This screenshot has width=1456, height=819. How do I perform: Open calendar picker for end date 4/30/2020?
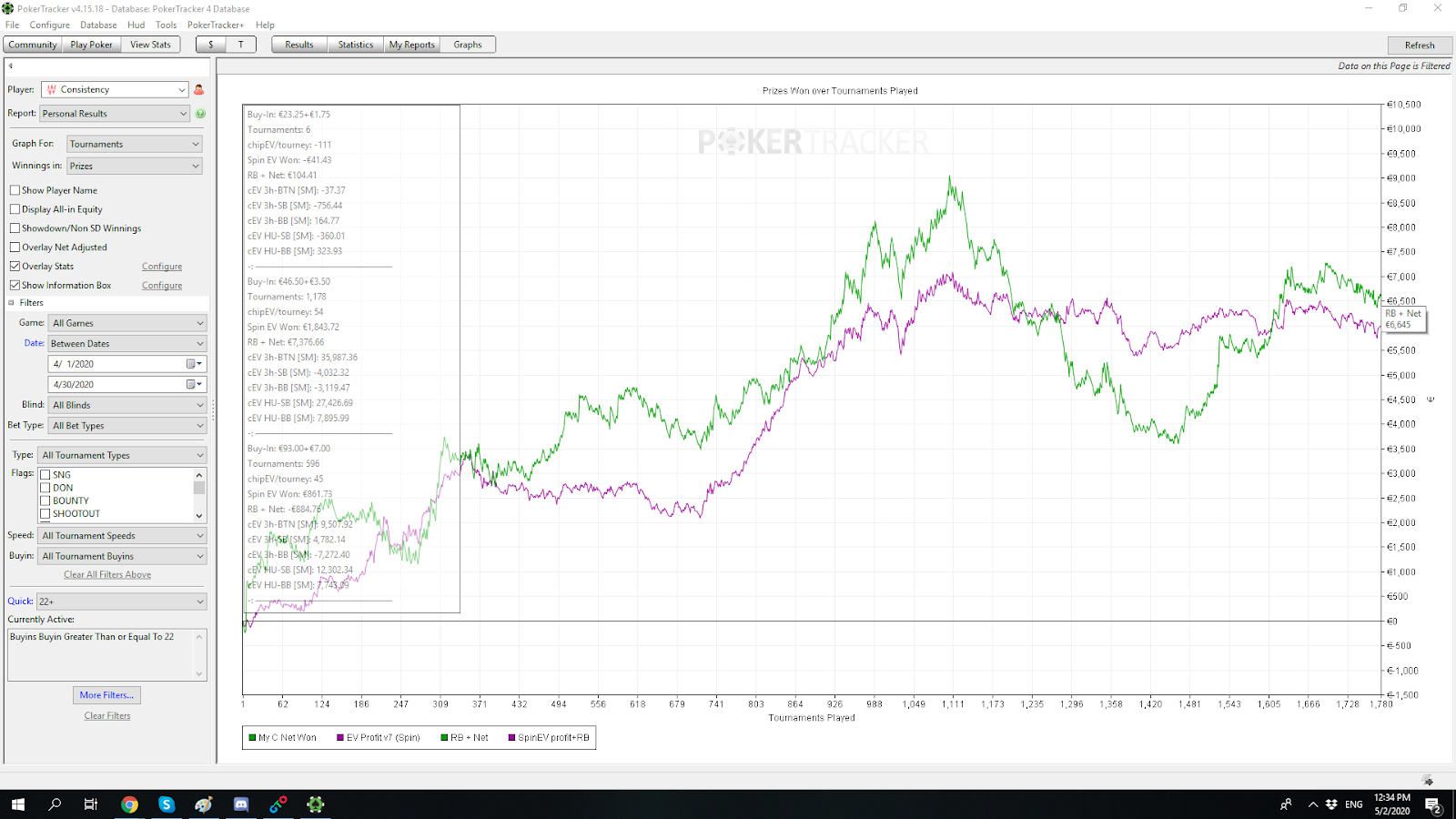[194, 385]
